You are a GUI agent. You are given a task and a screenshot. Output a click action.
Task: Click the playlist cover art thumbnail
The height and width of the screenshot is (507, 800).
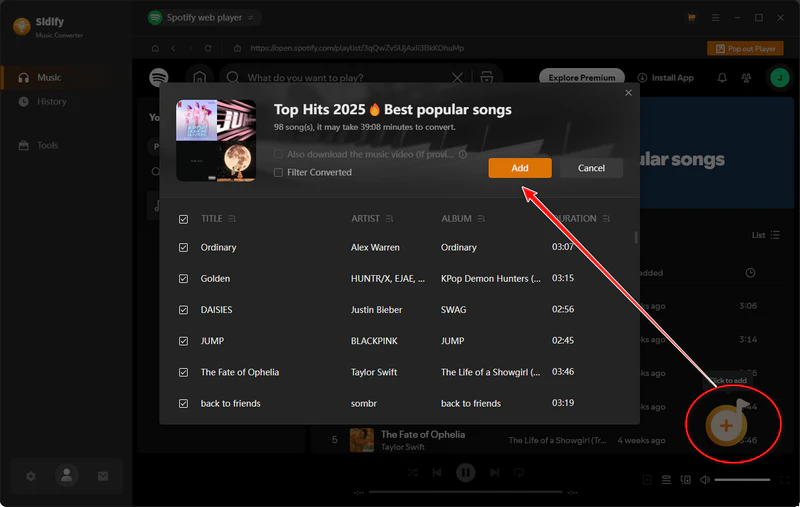(216, 140)
